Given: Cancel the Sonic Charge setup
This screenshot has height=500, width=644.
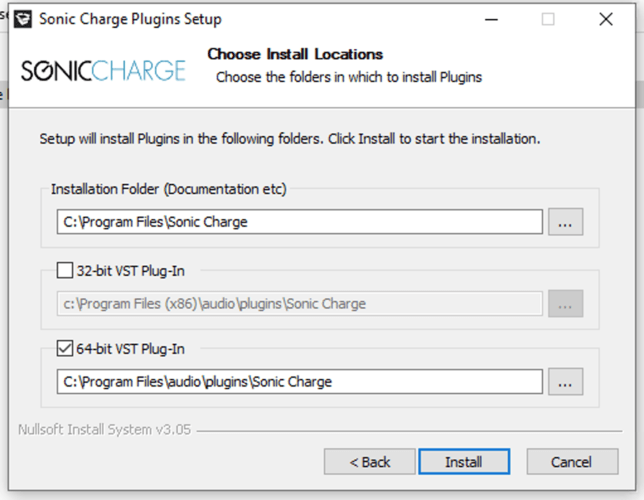Looking at the screenshot, I should click(572, 462).
